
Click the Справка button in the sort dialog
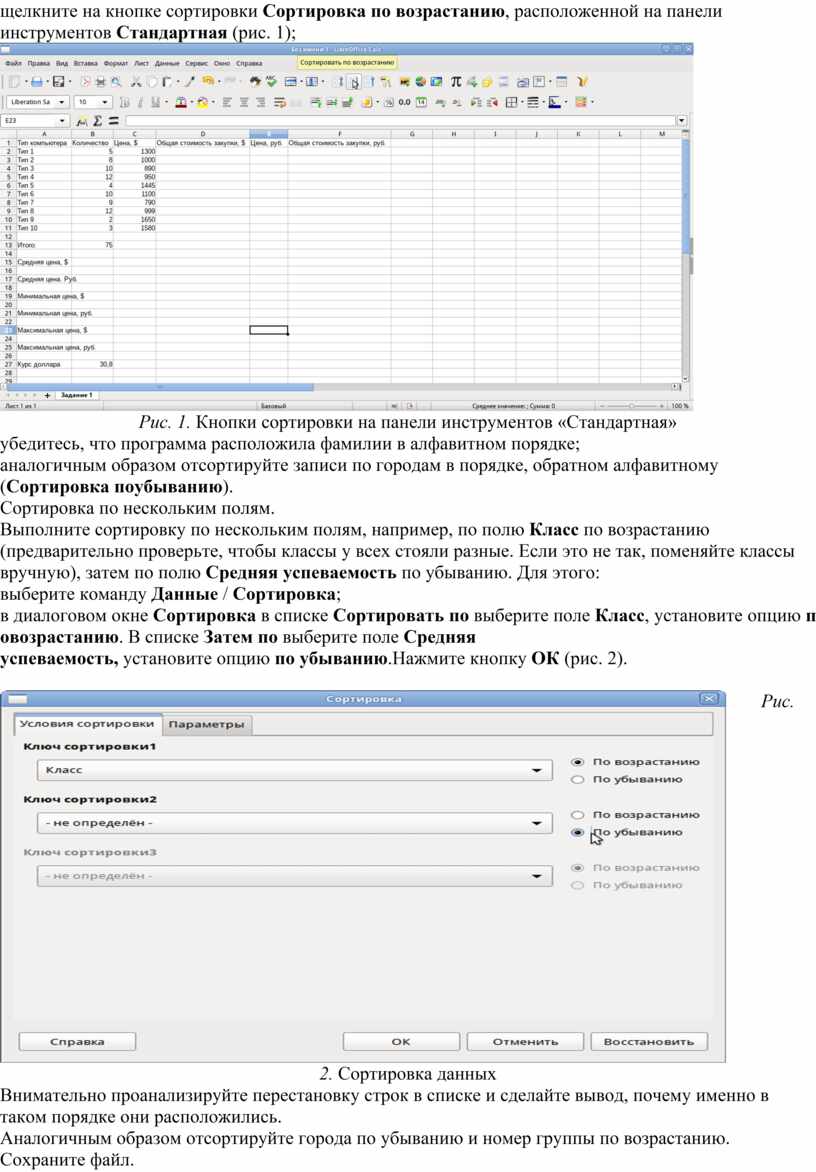tap(77, 1042)
